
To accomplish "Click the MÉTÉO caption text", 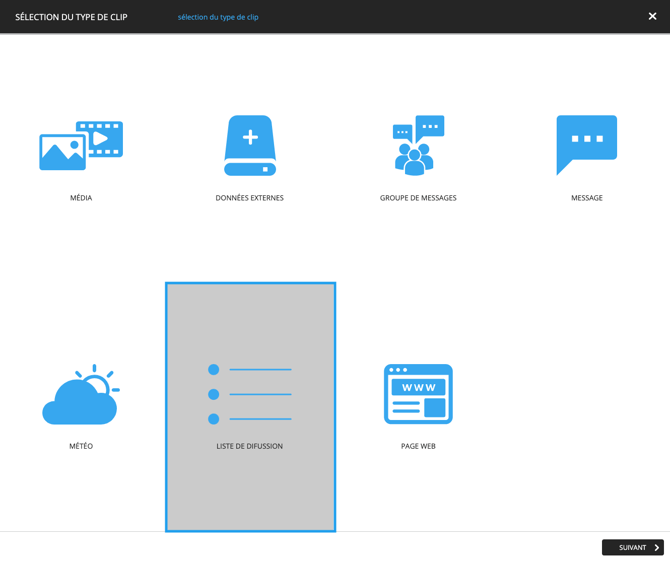I will click(81, 446).
